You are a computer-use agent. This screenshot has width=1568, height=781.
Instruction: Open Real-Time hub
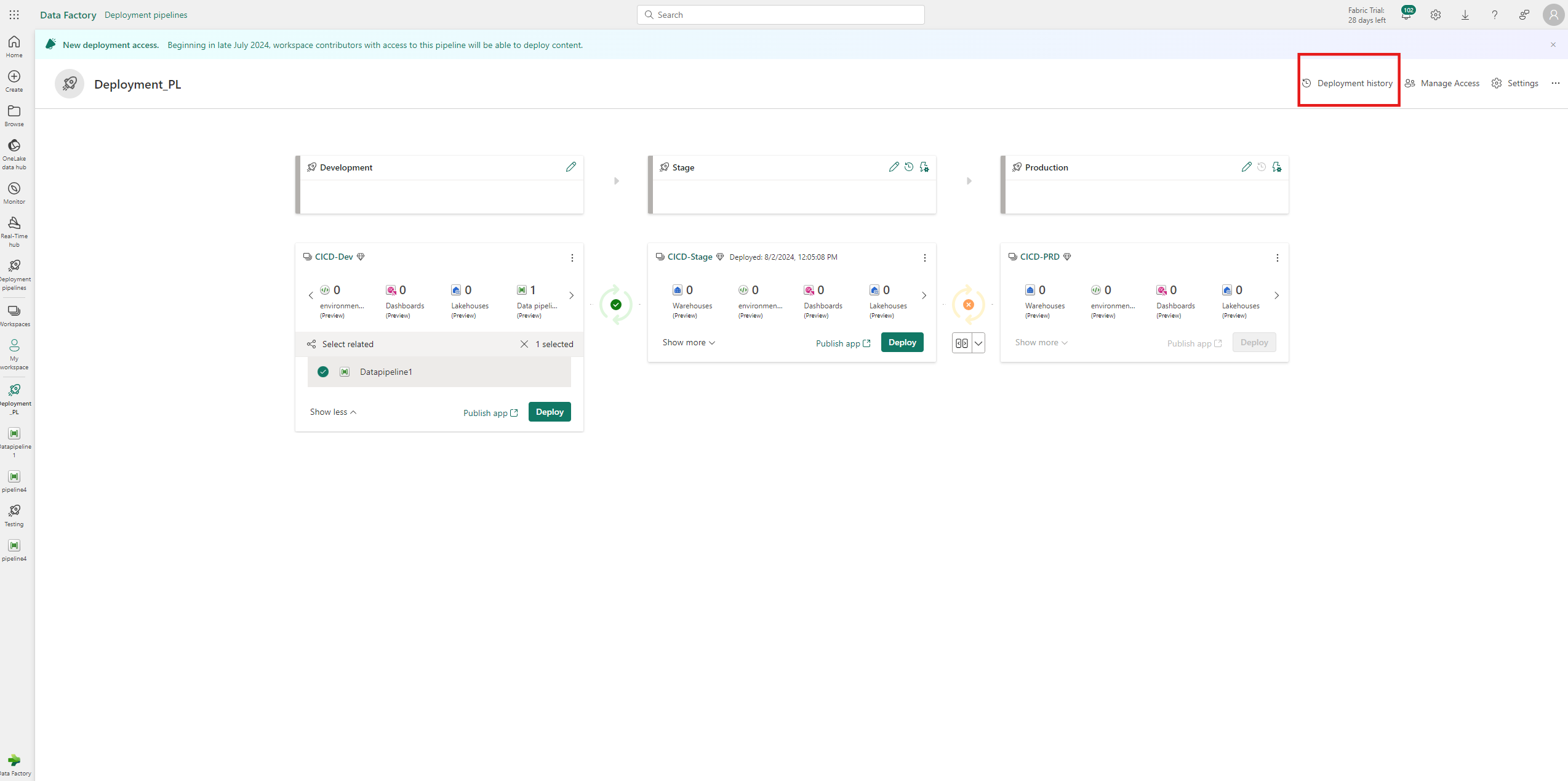(14, 232)
